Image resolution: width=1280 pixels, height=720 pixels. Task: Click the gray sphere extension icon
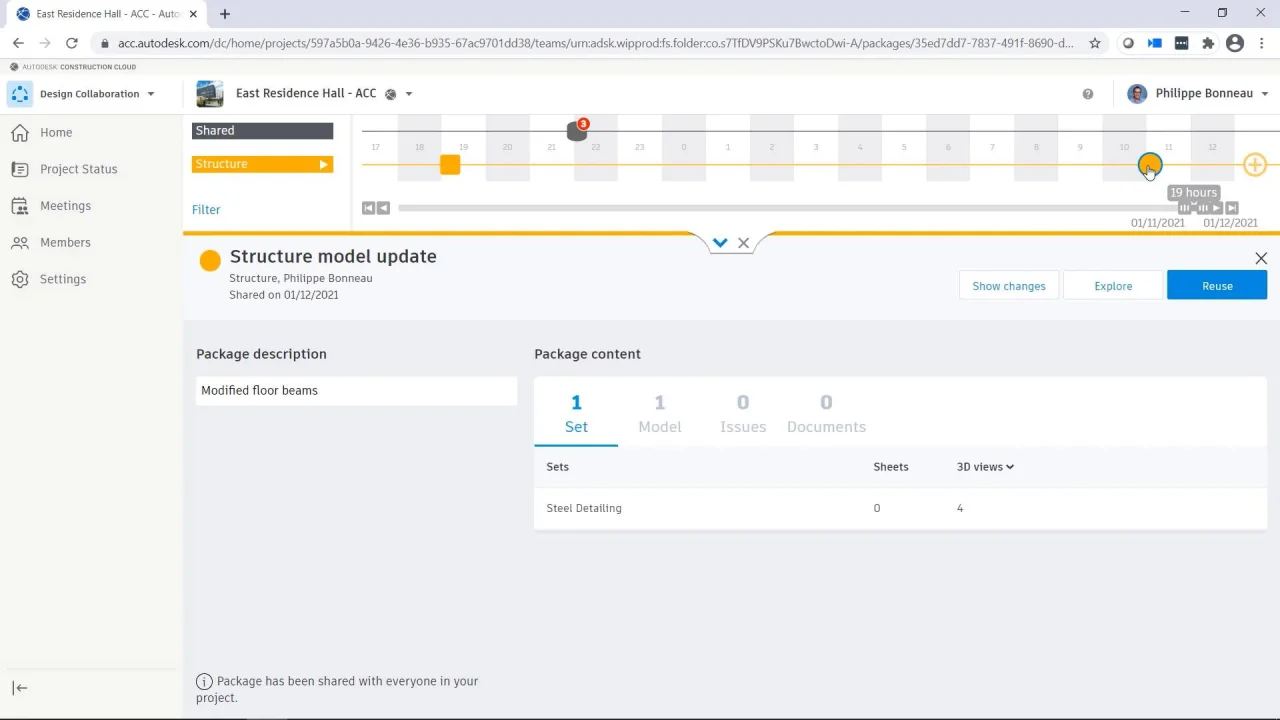[1128, 43]
